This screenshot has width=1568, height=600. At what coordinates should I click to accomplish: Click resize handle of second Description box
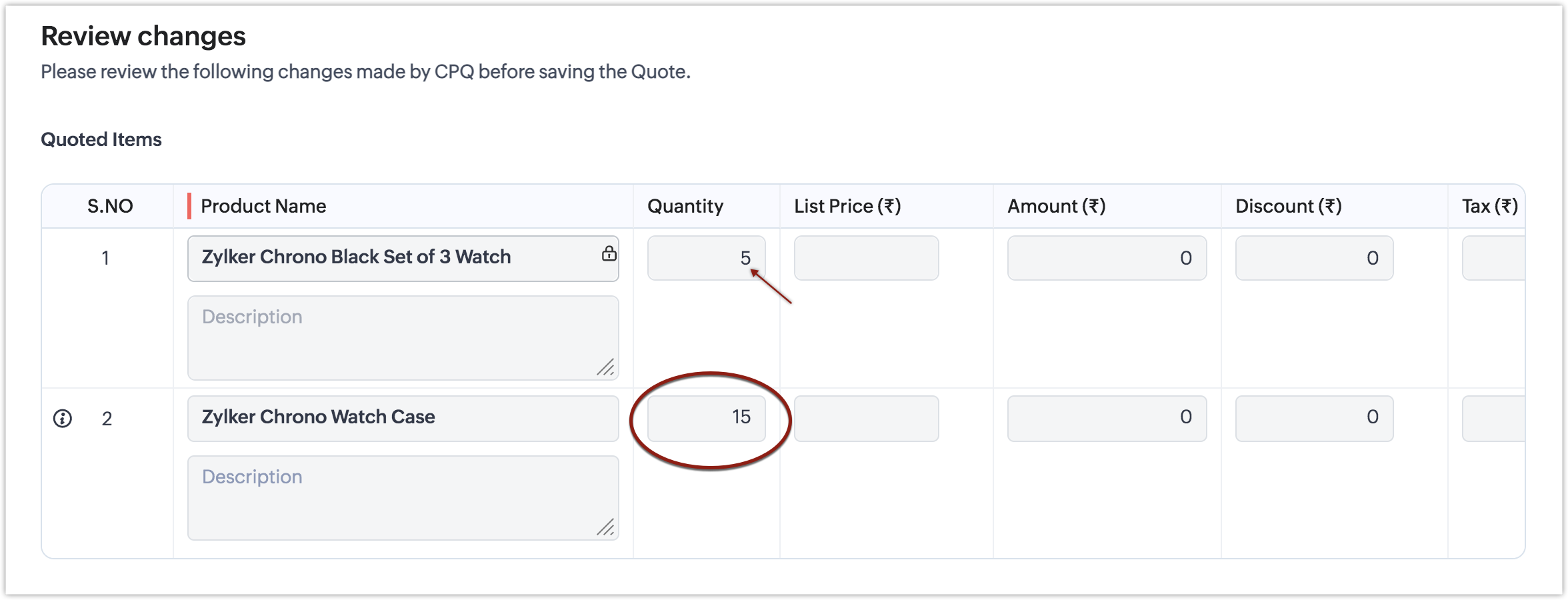click(605, 527)
